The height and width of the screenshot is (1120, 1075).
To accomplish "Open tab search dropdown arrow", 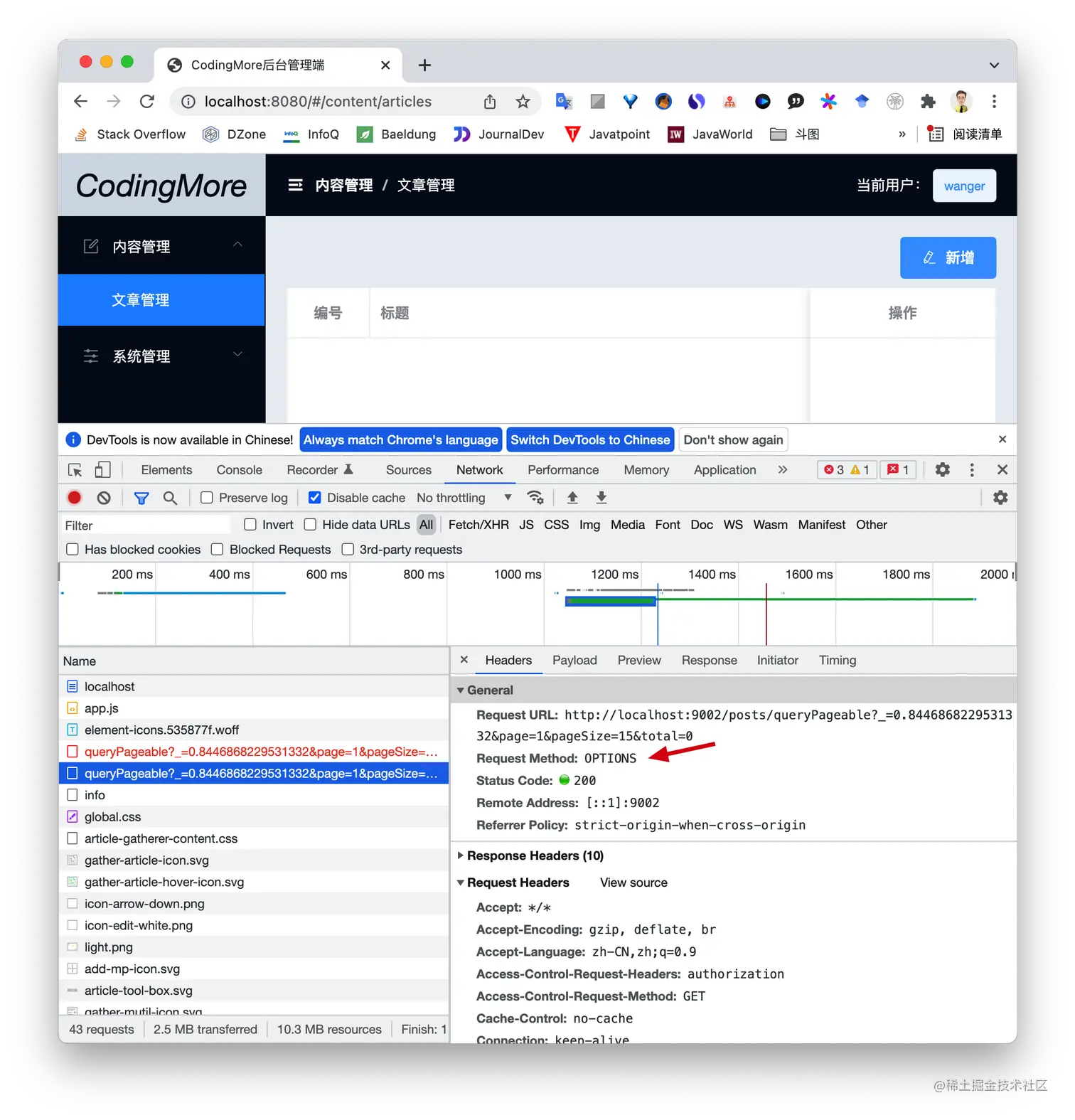I will click(994, 65).
